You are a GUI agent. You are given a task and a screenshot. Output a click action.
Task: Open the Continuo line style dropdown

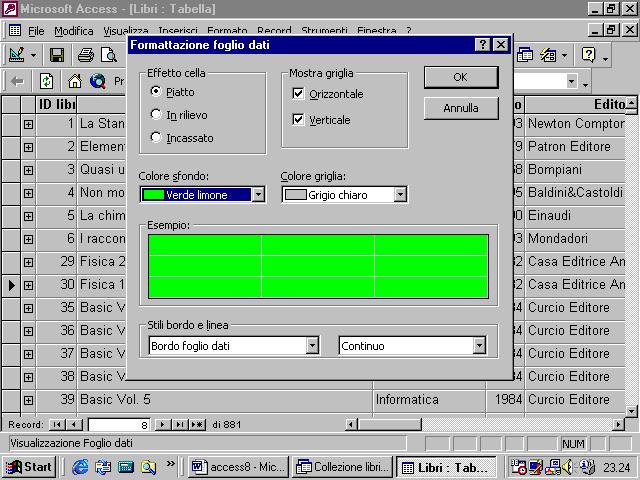(479, 346)
